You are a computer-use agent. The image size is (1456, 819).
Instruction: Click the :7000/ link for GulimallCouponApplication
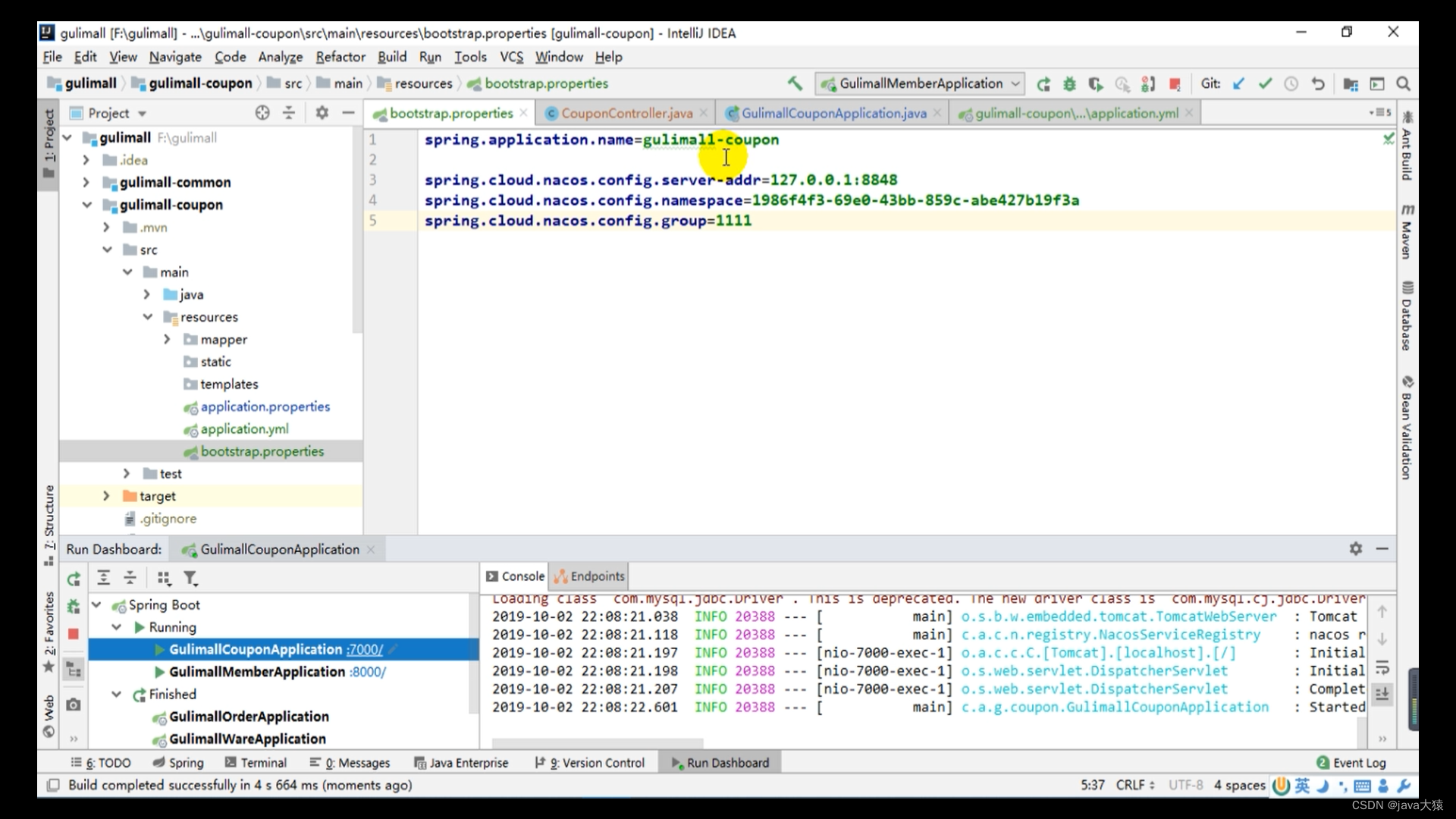tap(365, 650)
